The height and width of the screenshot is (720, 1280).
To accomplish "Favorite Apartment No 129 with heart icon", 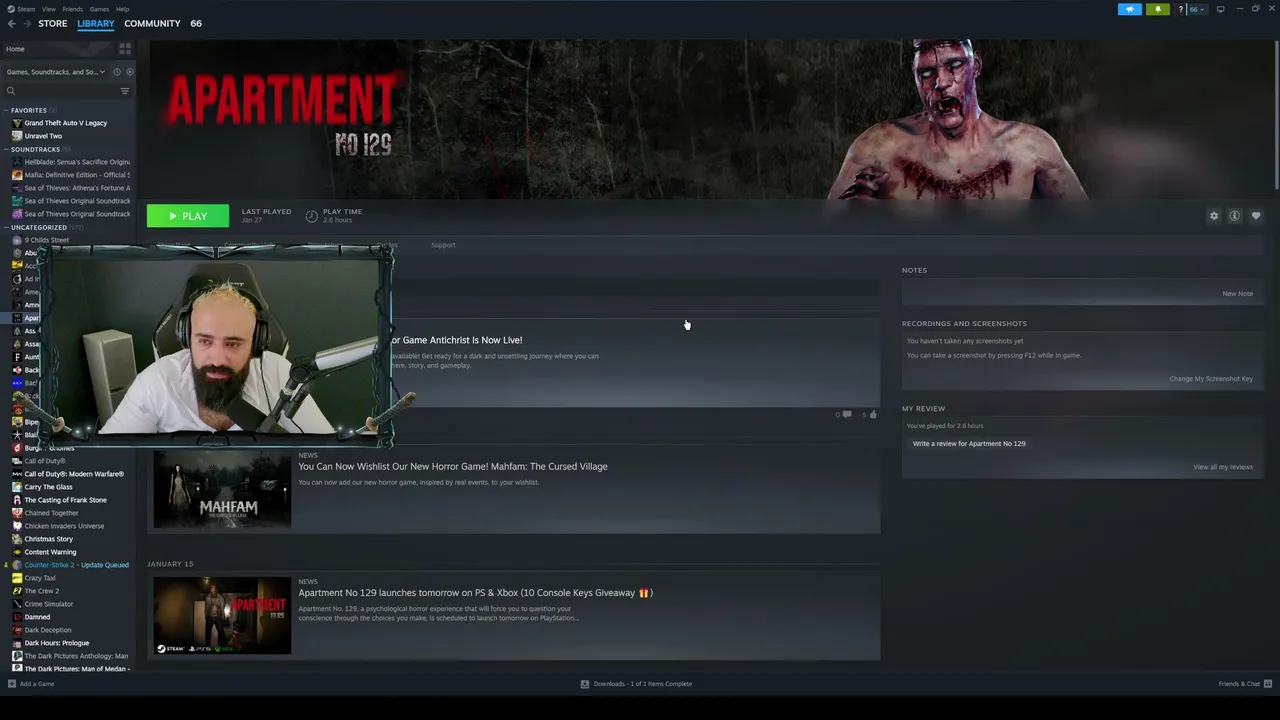I will click(1256, 216).
